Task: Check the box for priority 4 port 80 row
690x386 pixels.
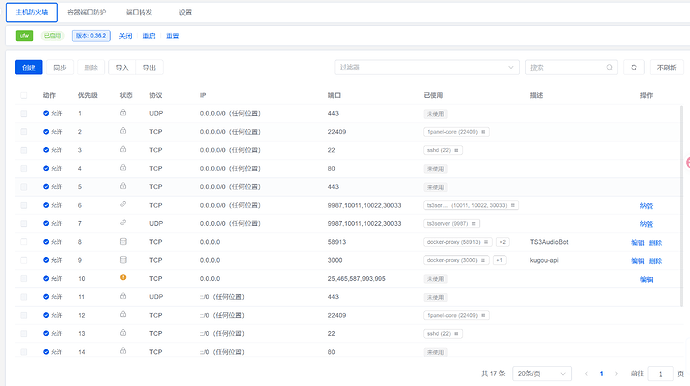Action: 23,169
